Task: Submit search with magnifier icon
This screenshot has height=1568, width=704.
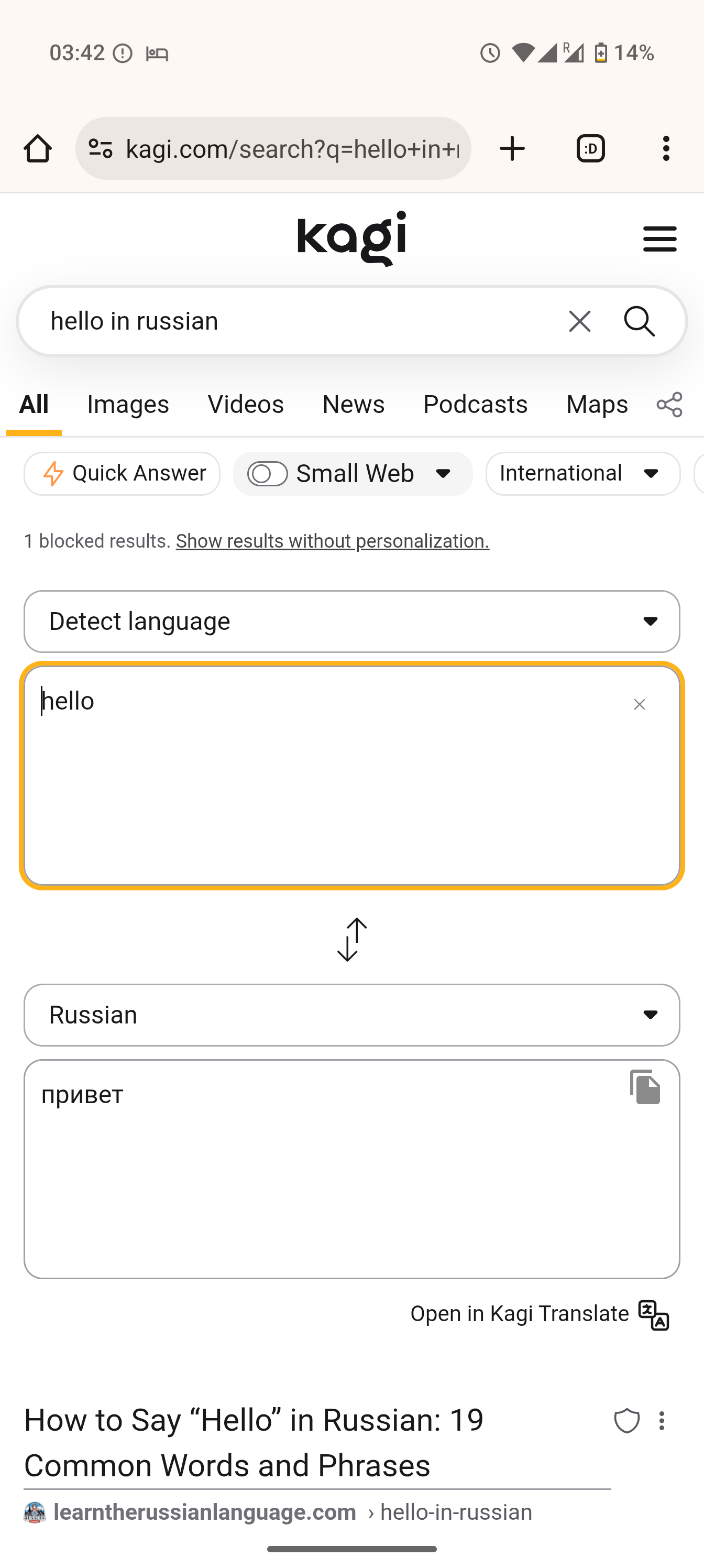Action: pyautogui.click(x=640, y=321)
